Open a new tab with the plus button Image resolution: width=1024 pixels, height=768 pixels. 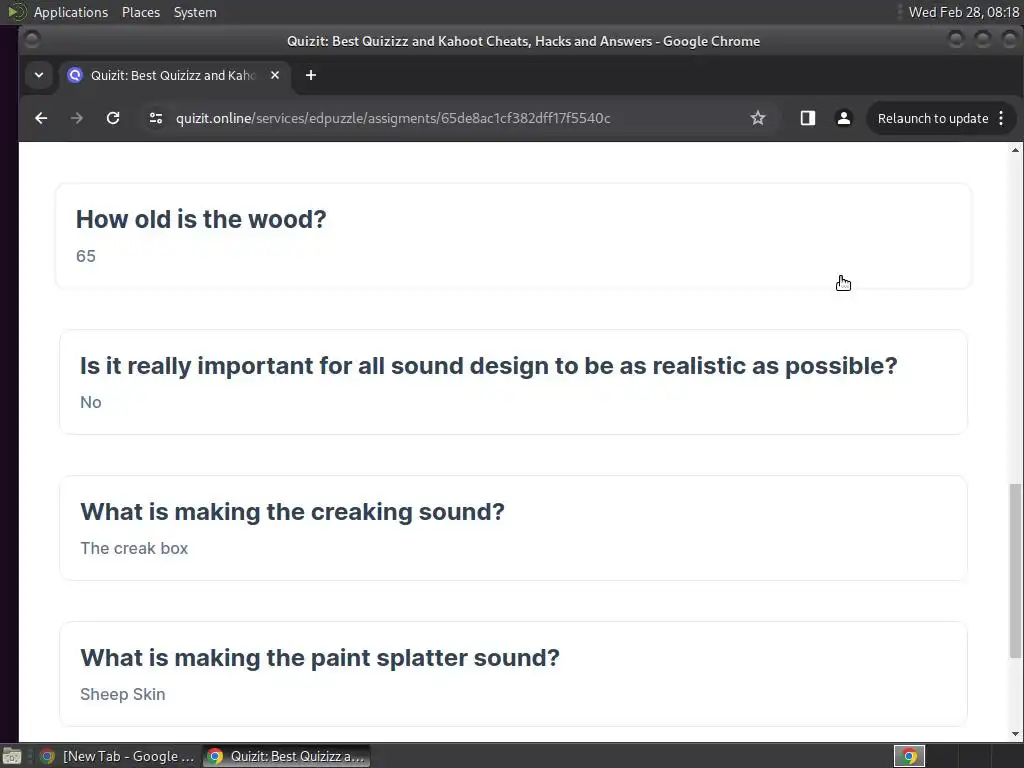(311, 75)
